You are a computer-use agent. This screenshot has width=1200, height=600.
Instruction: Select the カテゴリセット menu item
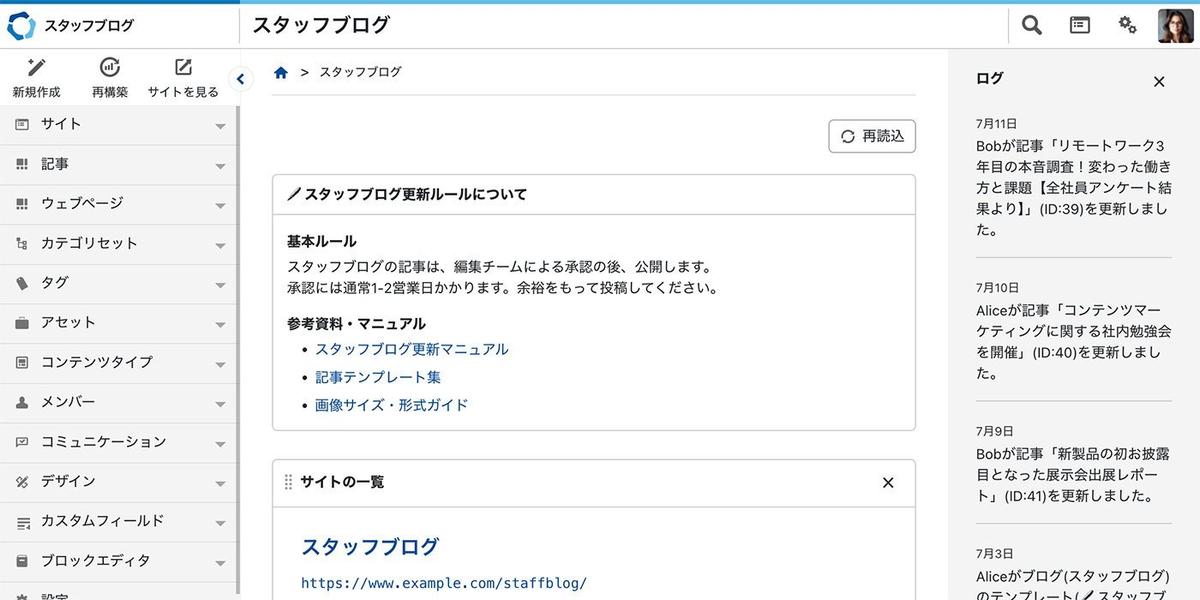click(x=89, y=243)
